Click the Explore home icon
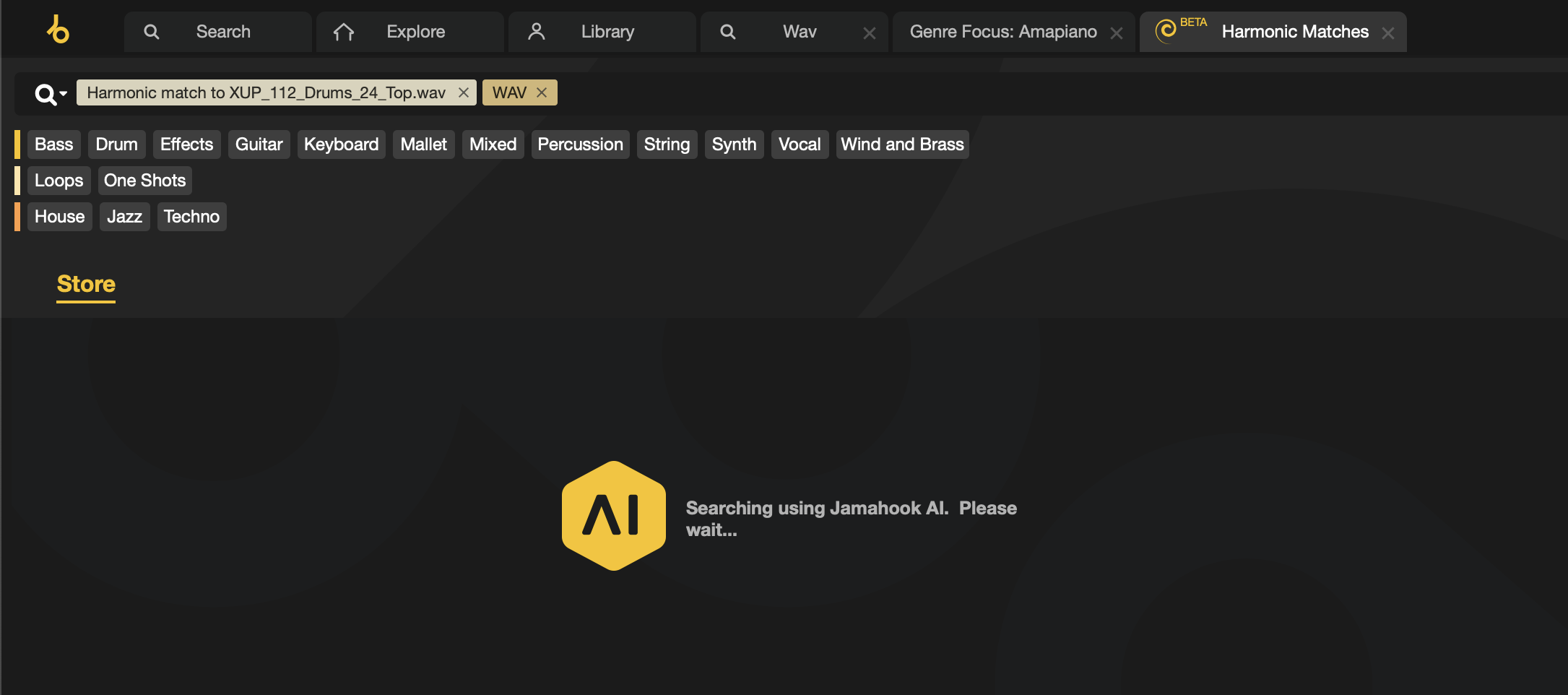This screenshot has width=1568, height=695. (x=344, y=32)
